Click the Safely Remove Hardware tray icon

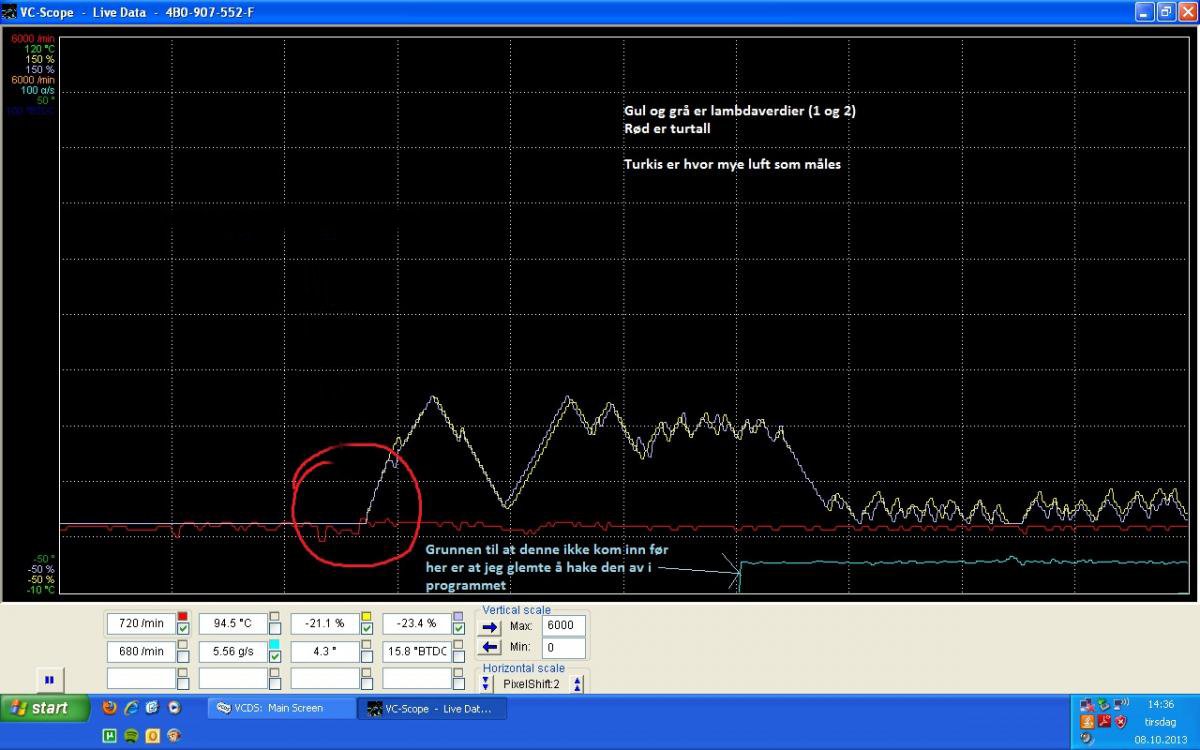tap(1103, 704)
